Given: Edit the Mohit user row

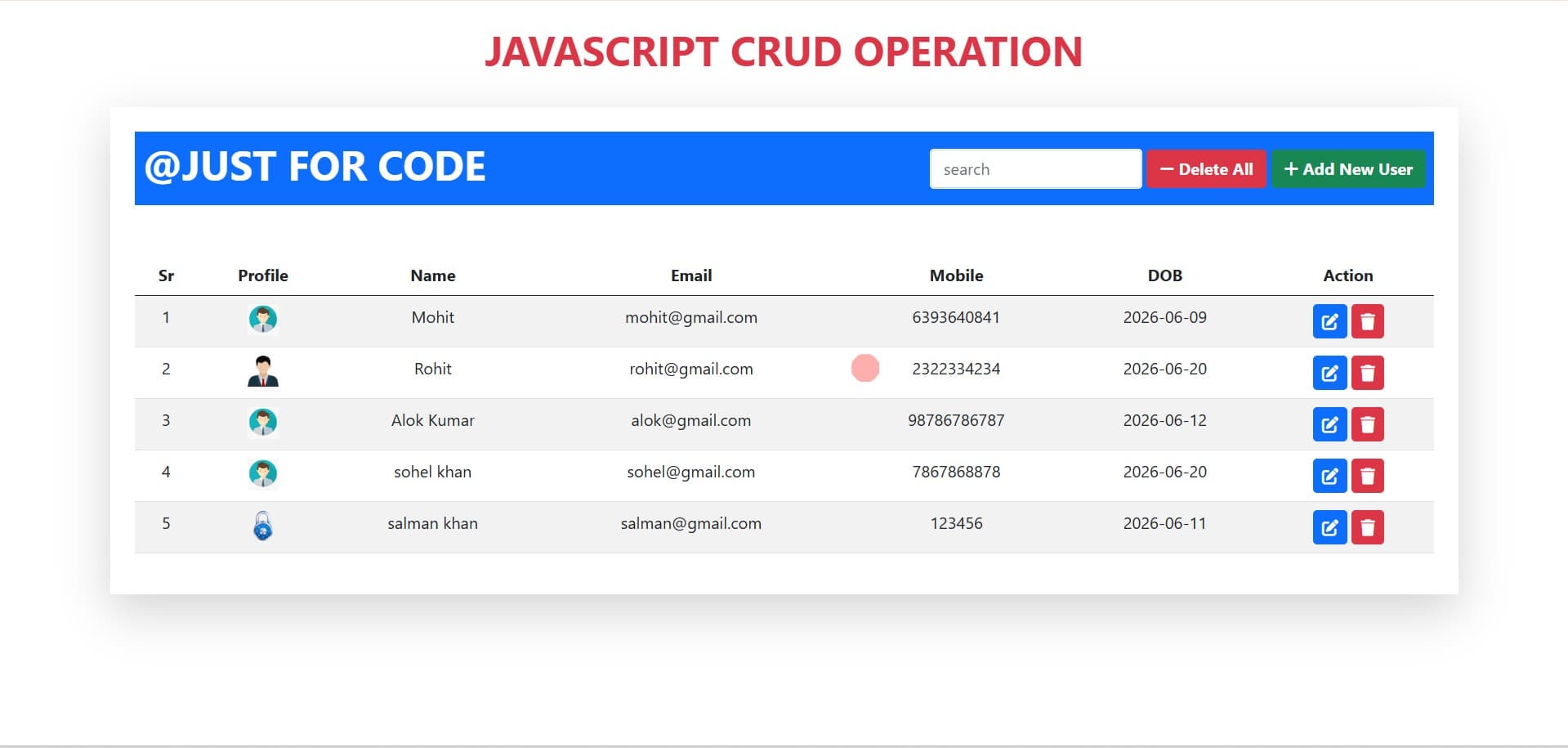Looking at the screenshot, I should [x=1329, y=321].
